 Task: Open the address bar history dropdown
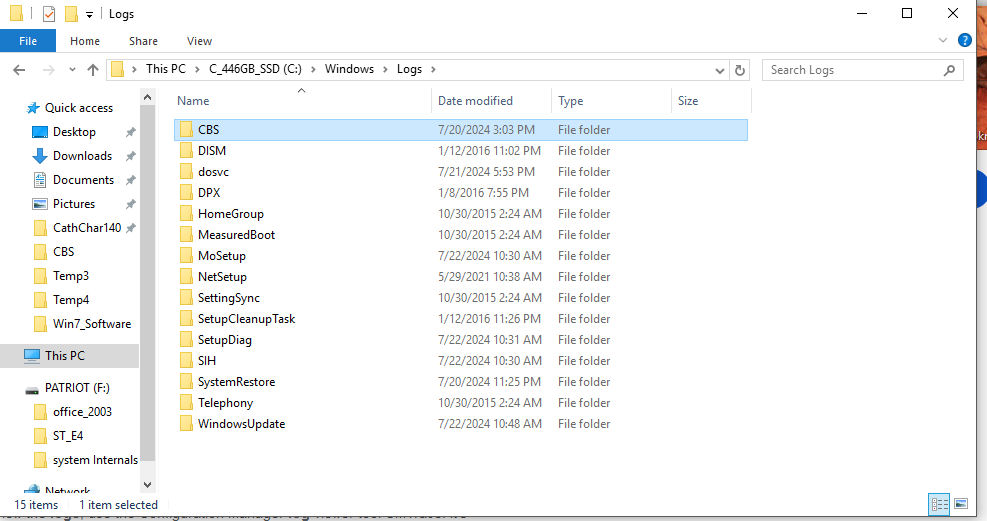click(x=719, y=70)
